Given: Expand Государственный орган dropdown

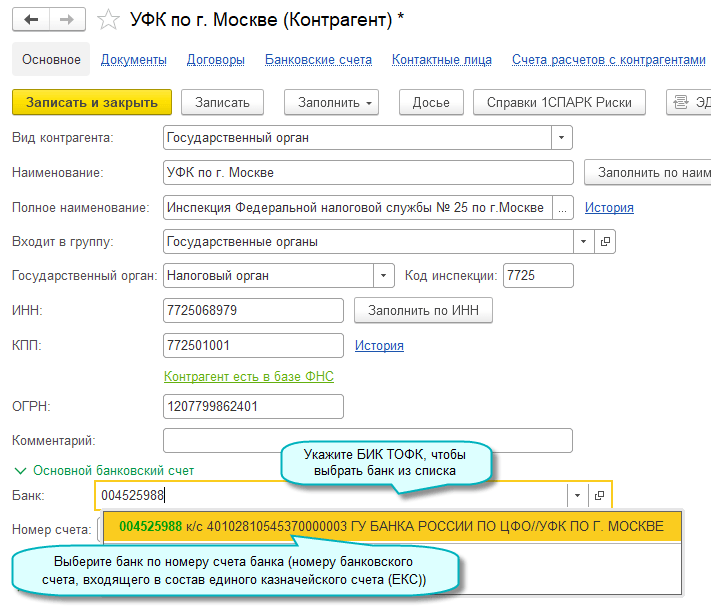Looking at the screenshot, I should (383, 275).
